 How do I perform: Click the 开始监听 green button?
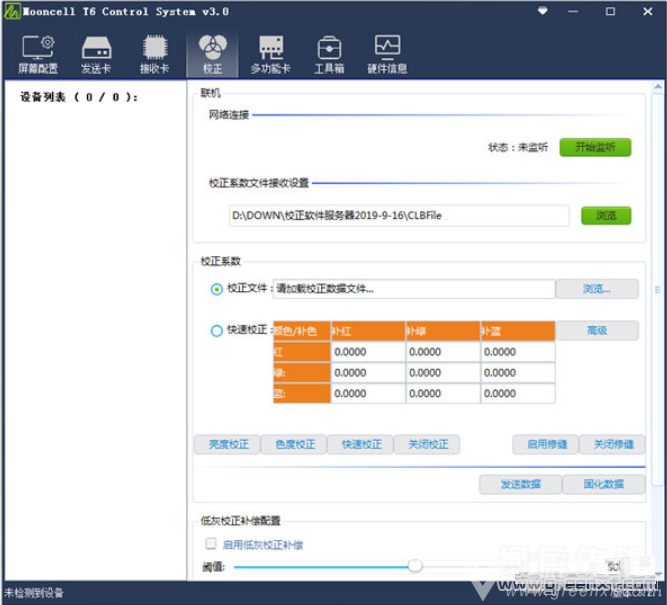pos(595,147)
